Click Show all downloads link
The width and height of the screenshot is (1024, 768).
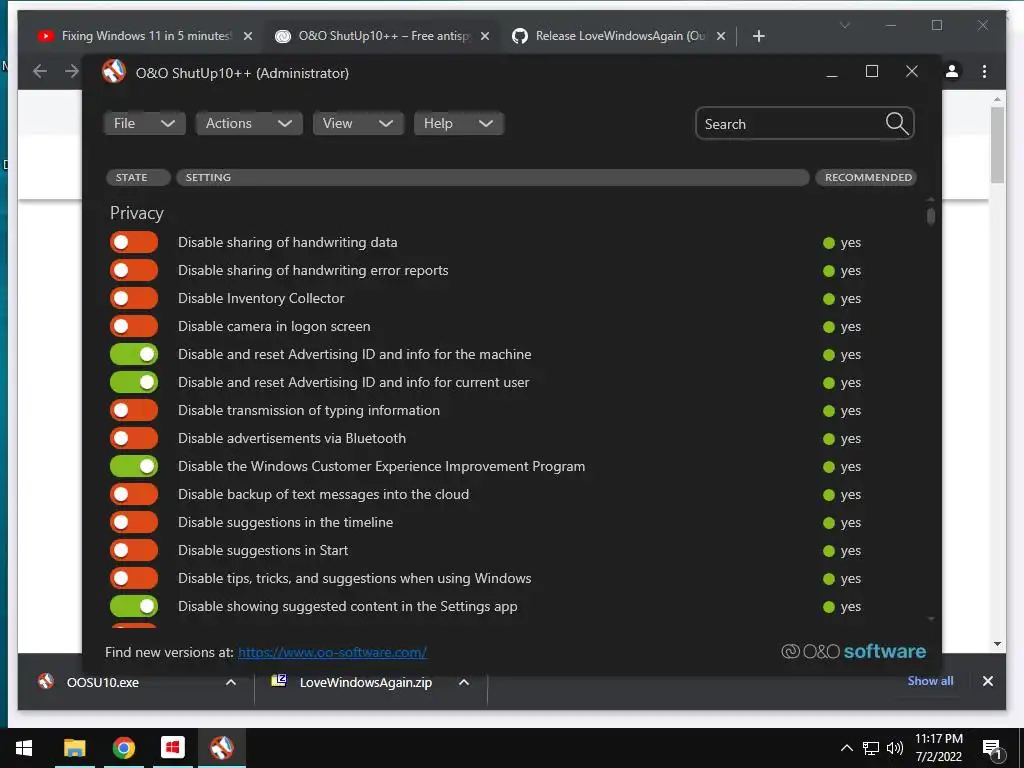coord(930,681)
